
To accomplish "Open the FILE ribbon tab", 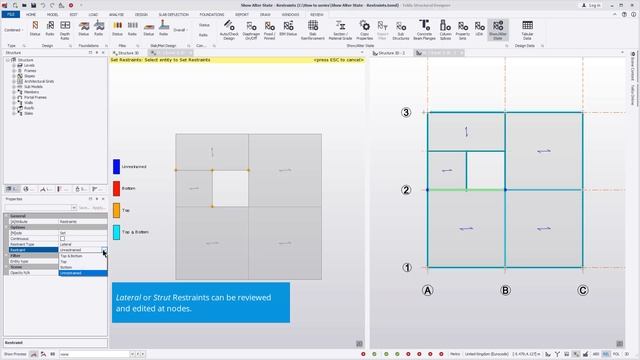I will (x=11, y=14).
